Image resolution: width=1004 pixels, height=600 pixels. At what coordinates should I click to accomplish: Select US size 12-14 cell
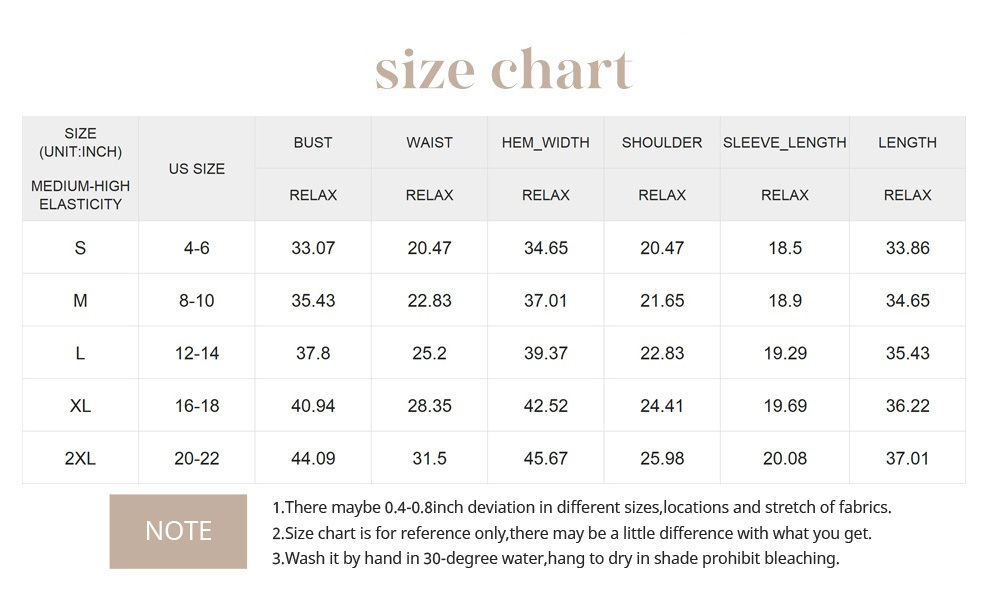coord(197,353)
